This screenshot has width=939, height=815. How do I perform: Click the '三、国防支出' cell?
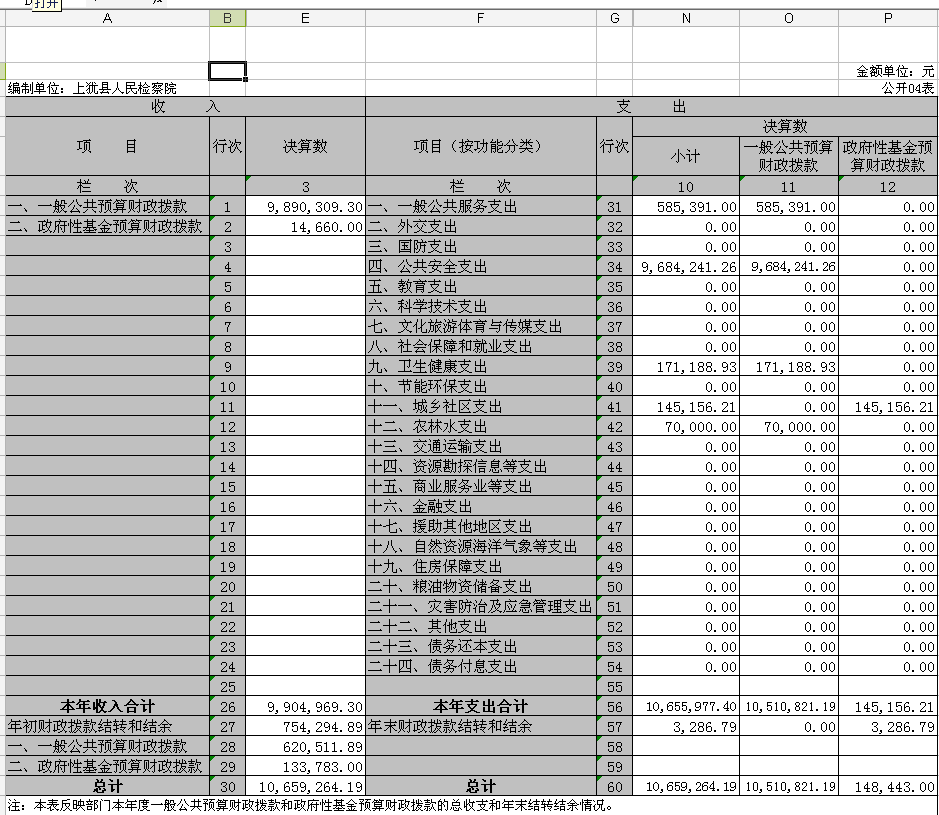click(481, 247)
